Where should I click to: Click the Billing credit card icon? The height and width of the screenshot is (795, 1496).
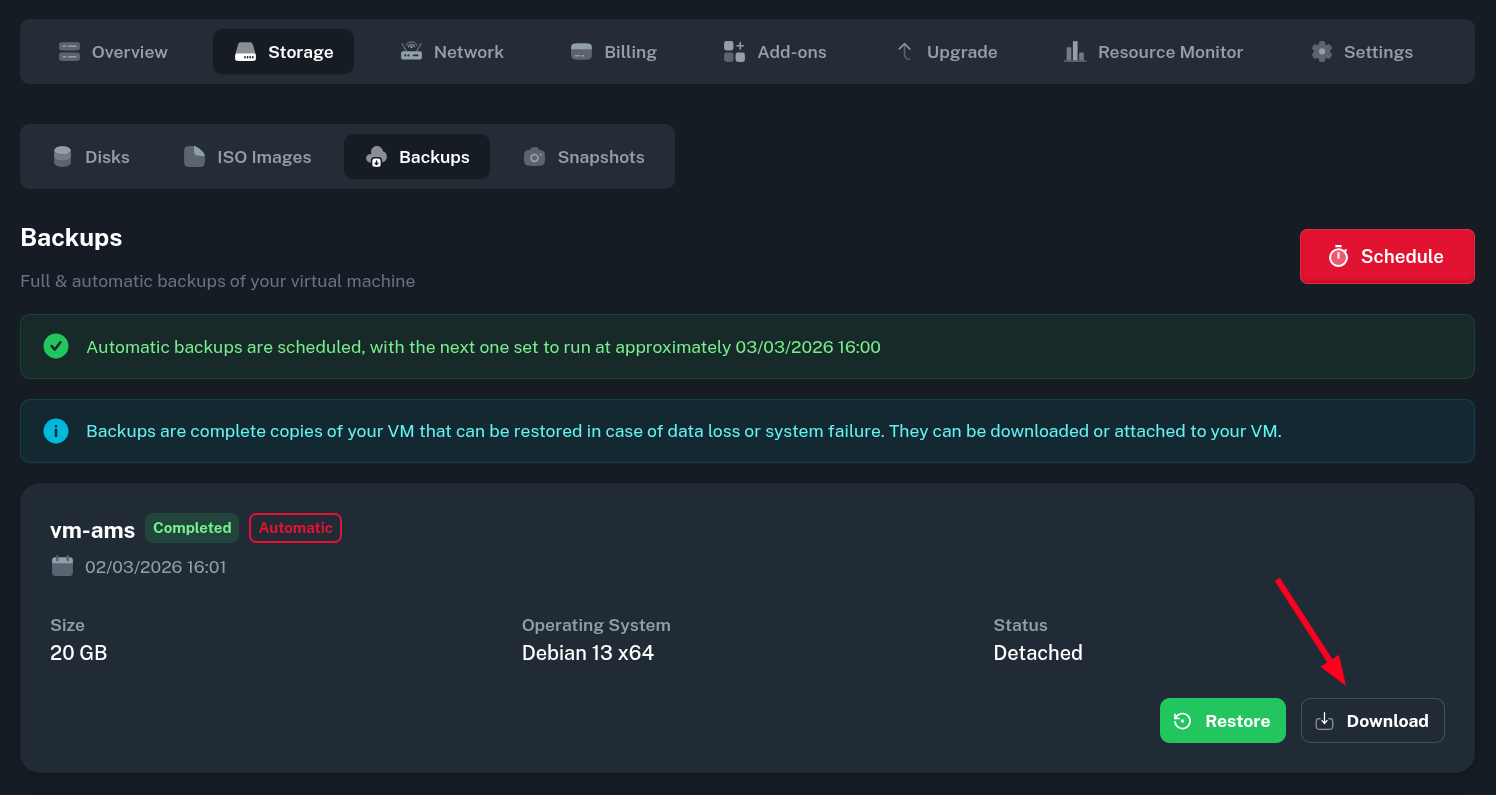581,52
